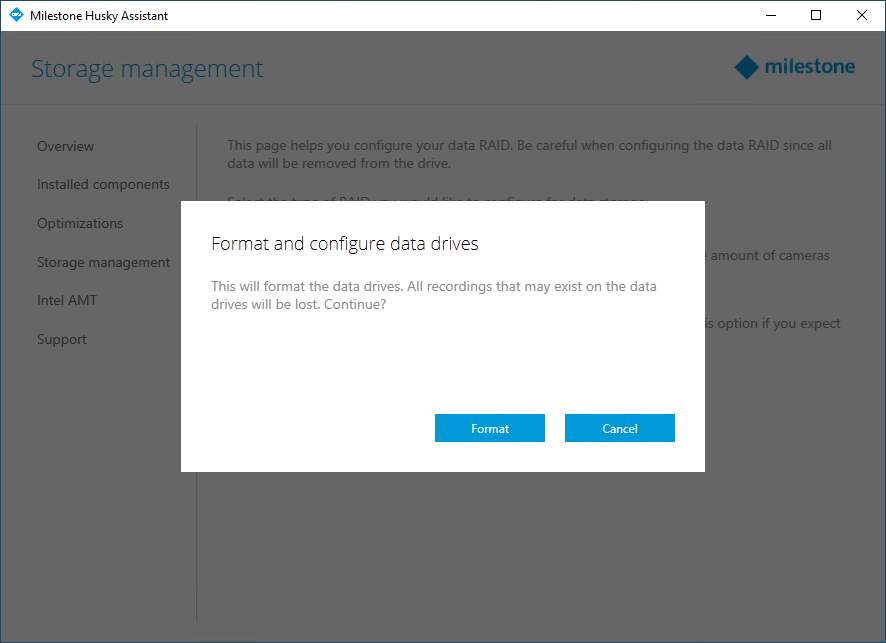This screenshot has height=643, width=886.
Task: Click the 'Storage management' page title
Action: 147,69
